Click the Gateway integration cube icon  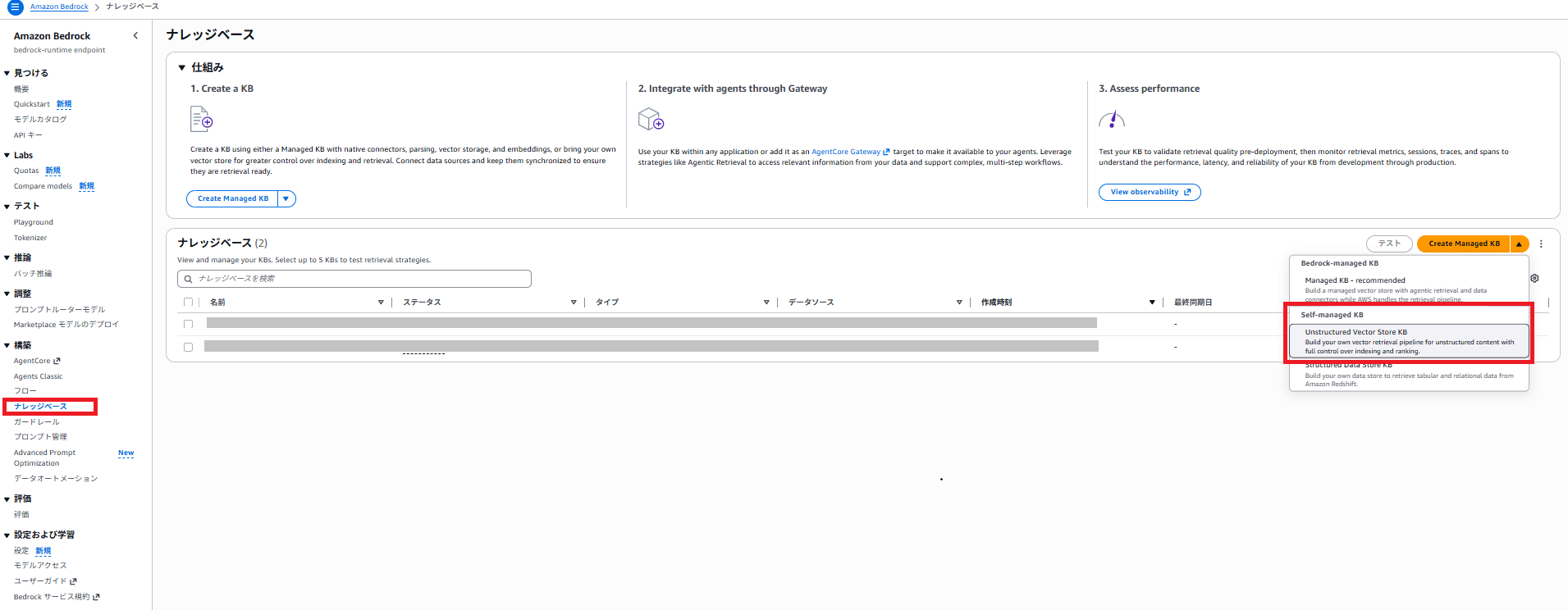point(651,121)
